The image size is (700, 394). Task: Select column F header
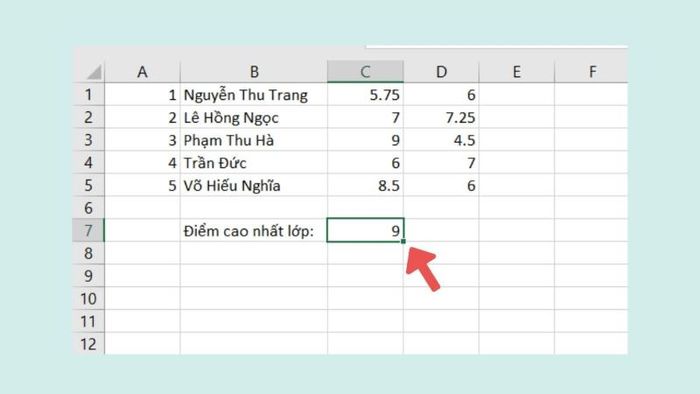pos(592,72)
